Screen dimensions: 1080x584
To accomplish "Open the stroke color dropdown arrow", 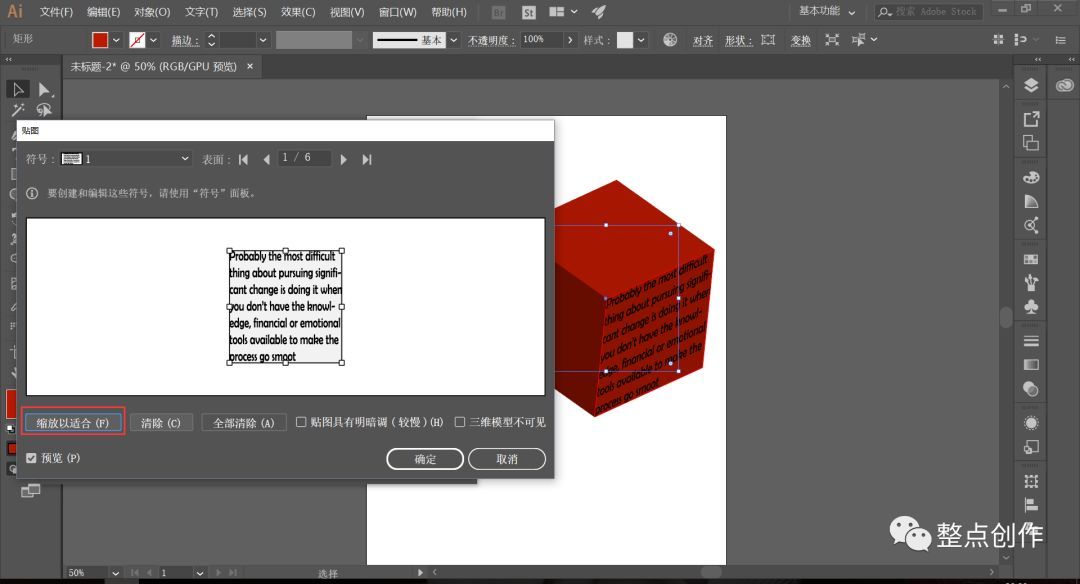I will 153,40.
